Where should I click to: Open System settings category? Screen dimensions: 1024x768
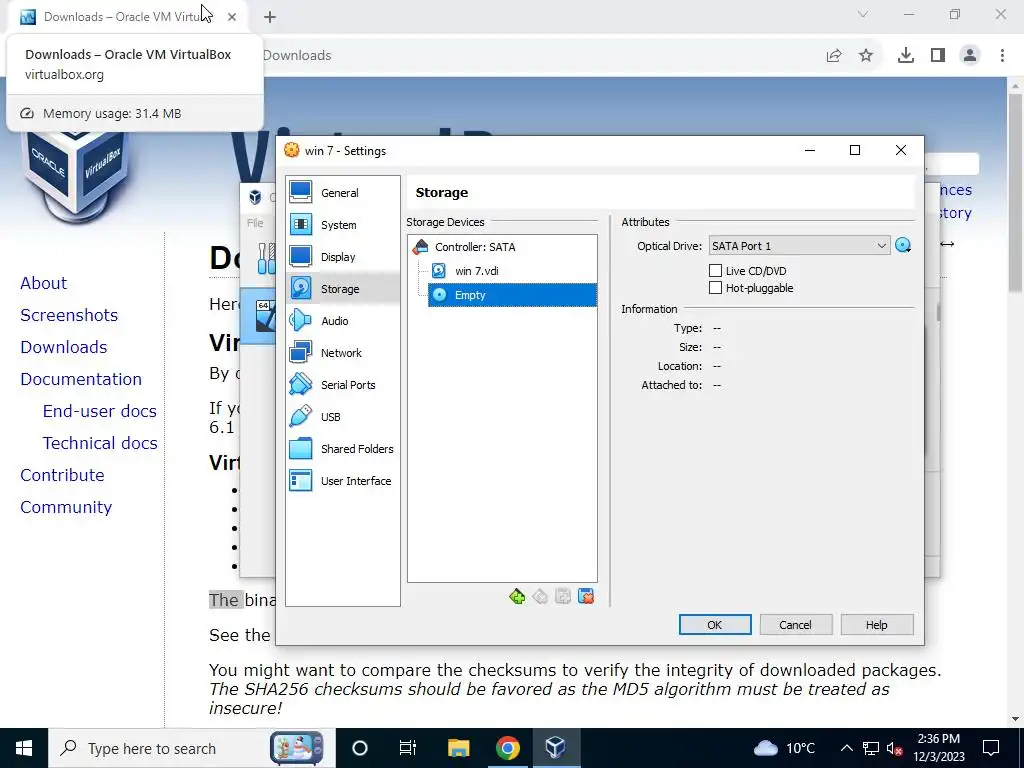[x=342, y=225]
